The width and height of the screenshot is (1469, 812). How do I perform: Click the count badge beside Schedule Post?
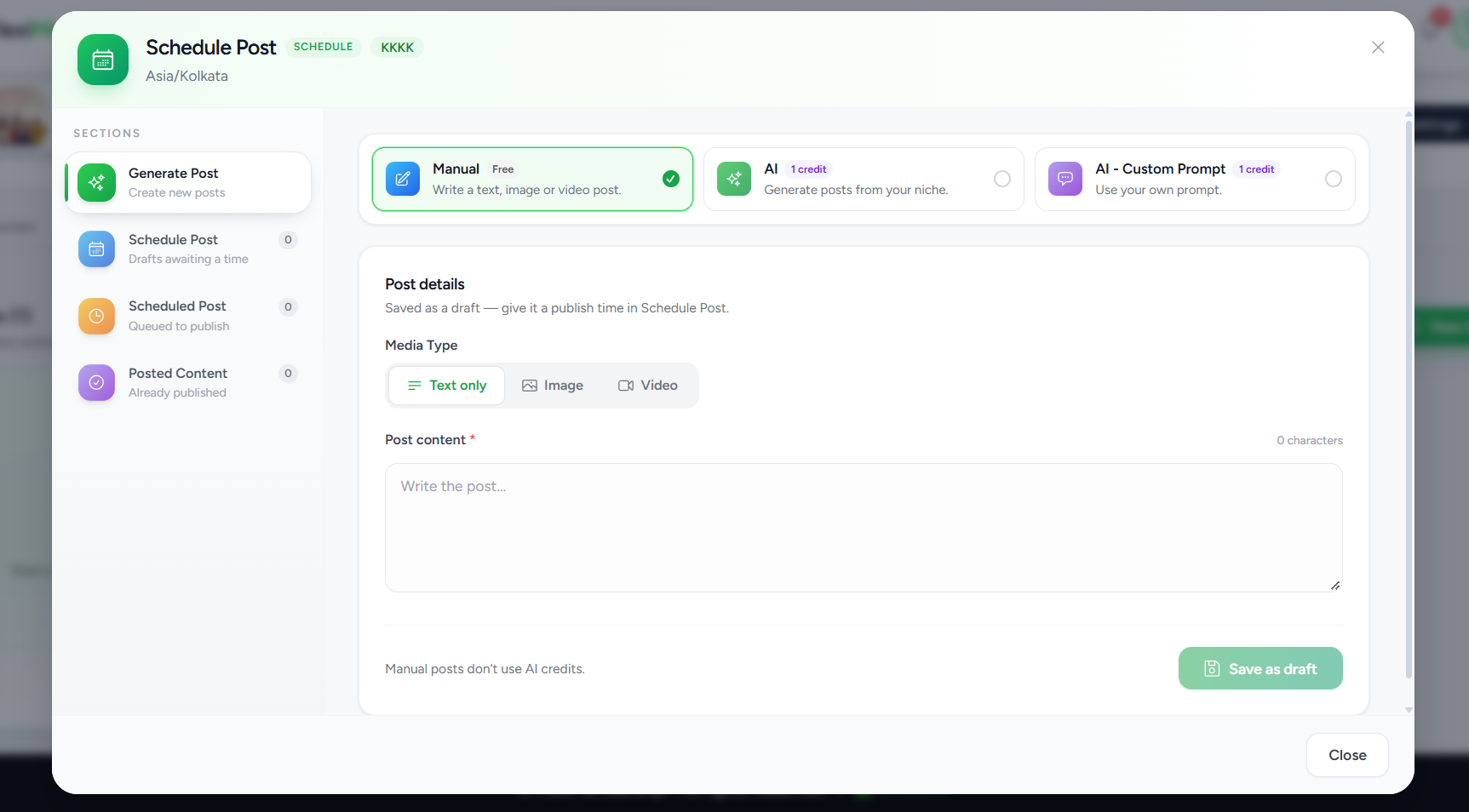(x=288, y=240)
